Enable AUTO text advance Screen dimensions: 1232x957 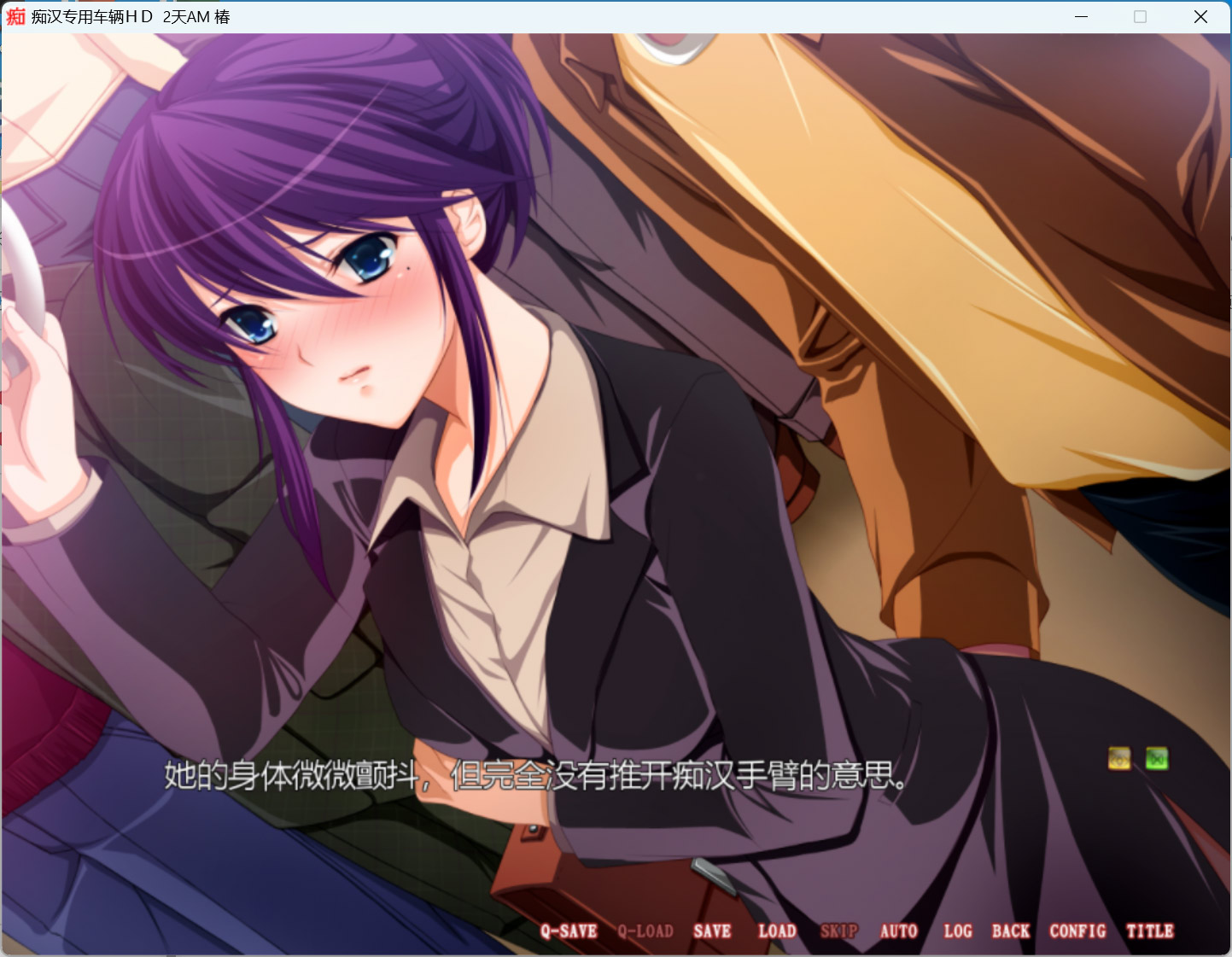[x=899, y=931]
